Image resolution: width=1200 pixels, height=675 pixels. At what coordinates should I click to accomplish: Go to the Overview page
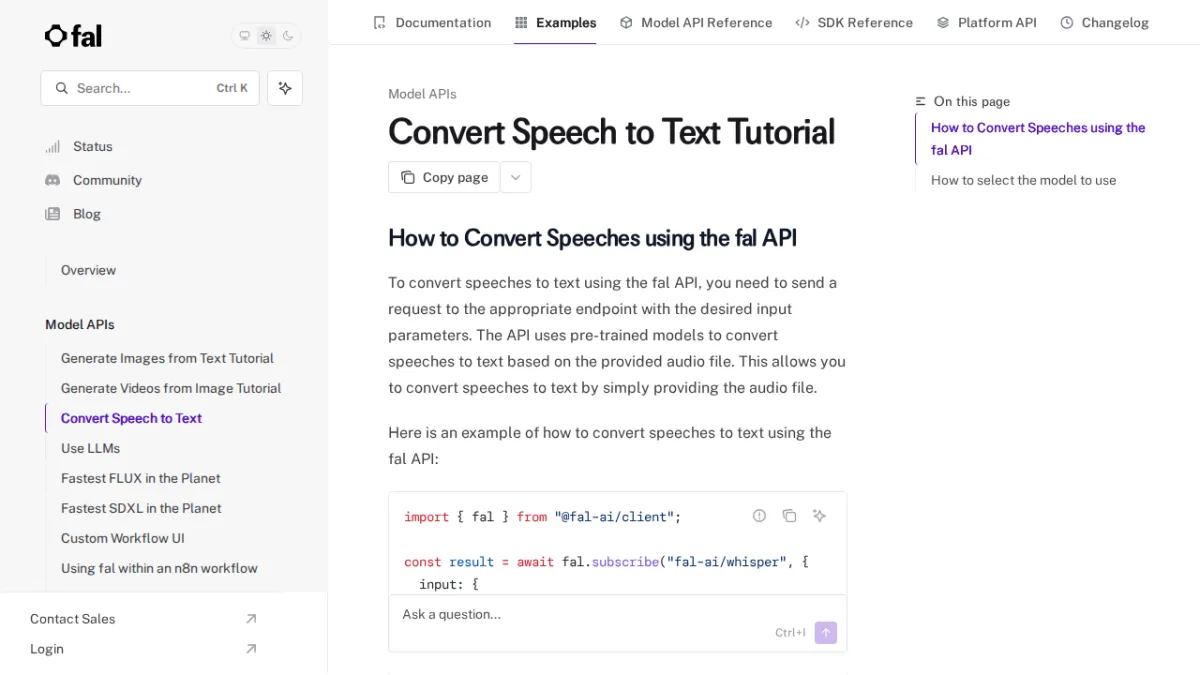click(88, 270)
